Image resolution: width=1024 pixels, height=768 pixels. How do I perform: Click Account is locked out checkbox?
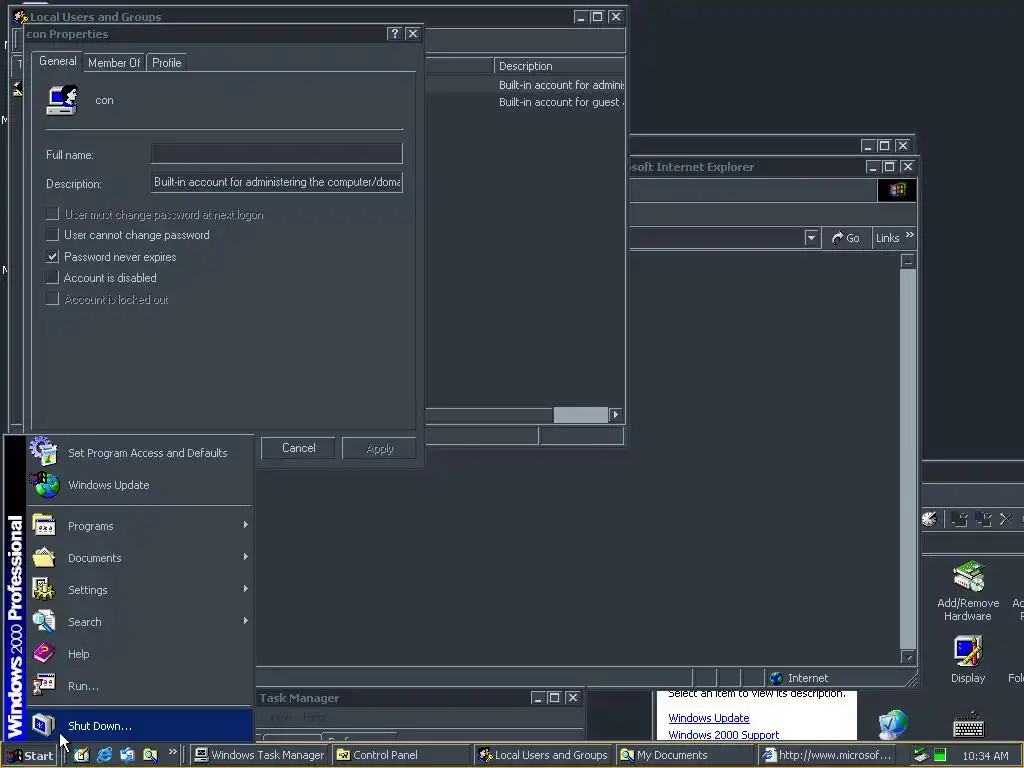coord(52,299)
